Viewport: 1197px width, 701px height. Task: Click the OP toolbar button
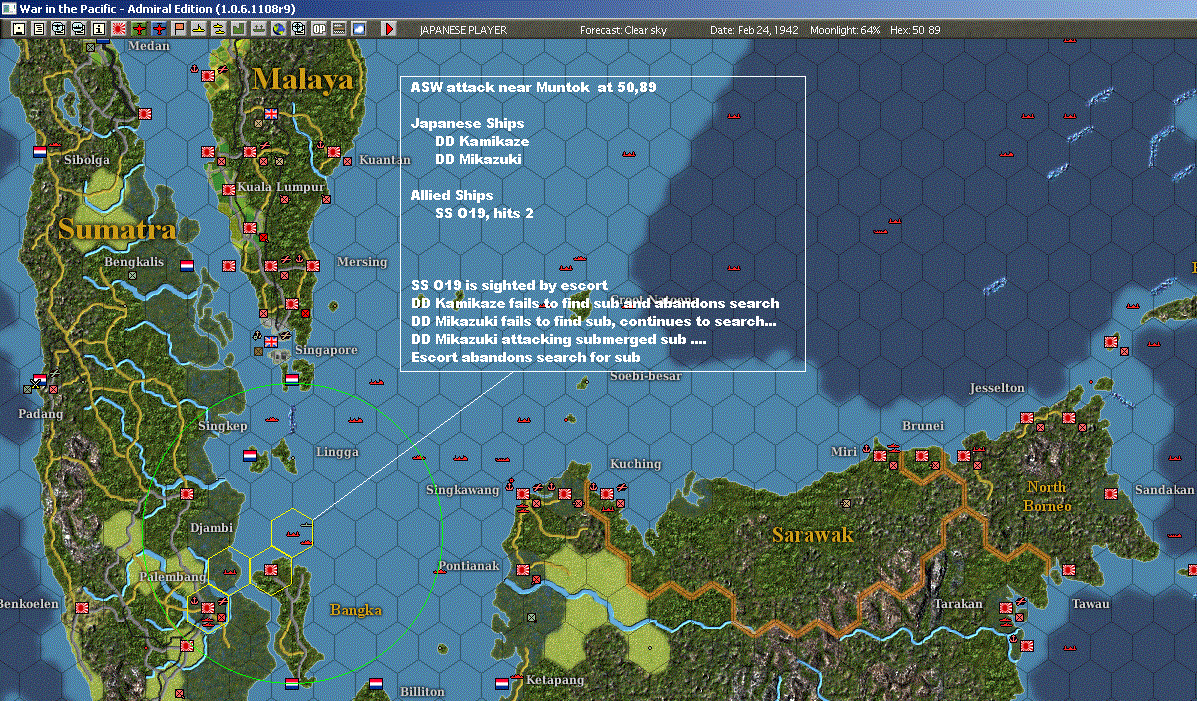click(x=318, y=29)
